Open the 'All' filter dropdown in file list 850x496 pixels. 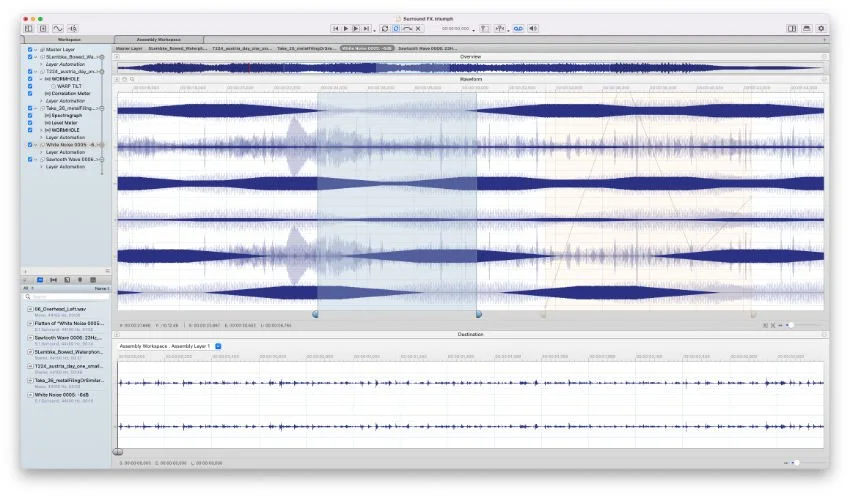pos(28,288)
